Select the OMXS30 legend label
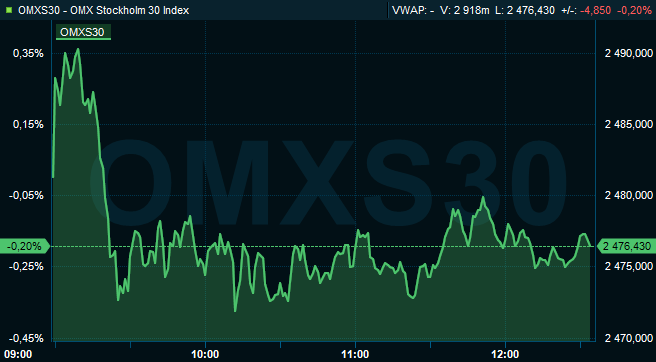This screenshot has height=362, width=656. [83, 32]
